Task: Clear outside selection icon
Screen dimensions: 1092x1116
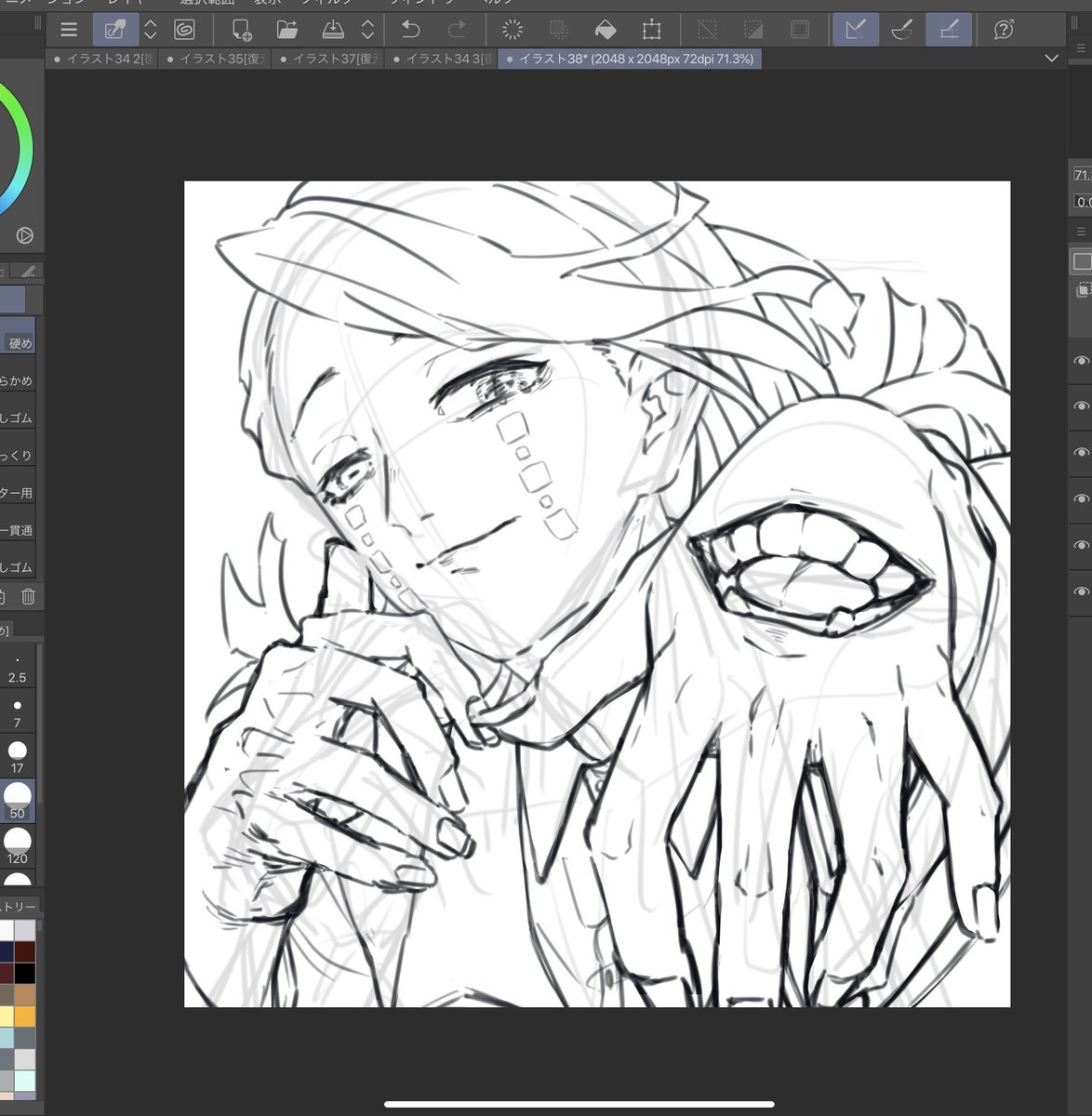Action: (x=559, y=30)
